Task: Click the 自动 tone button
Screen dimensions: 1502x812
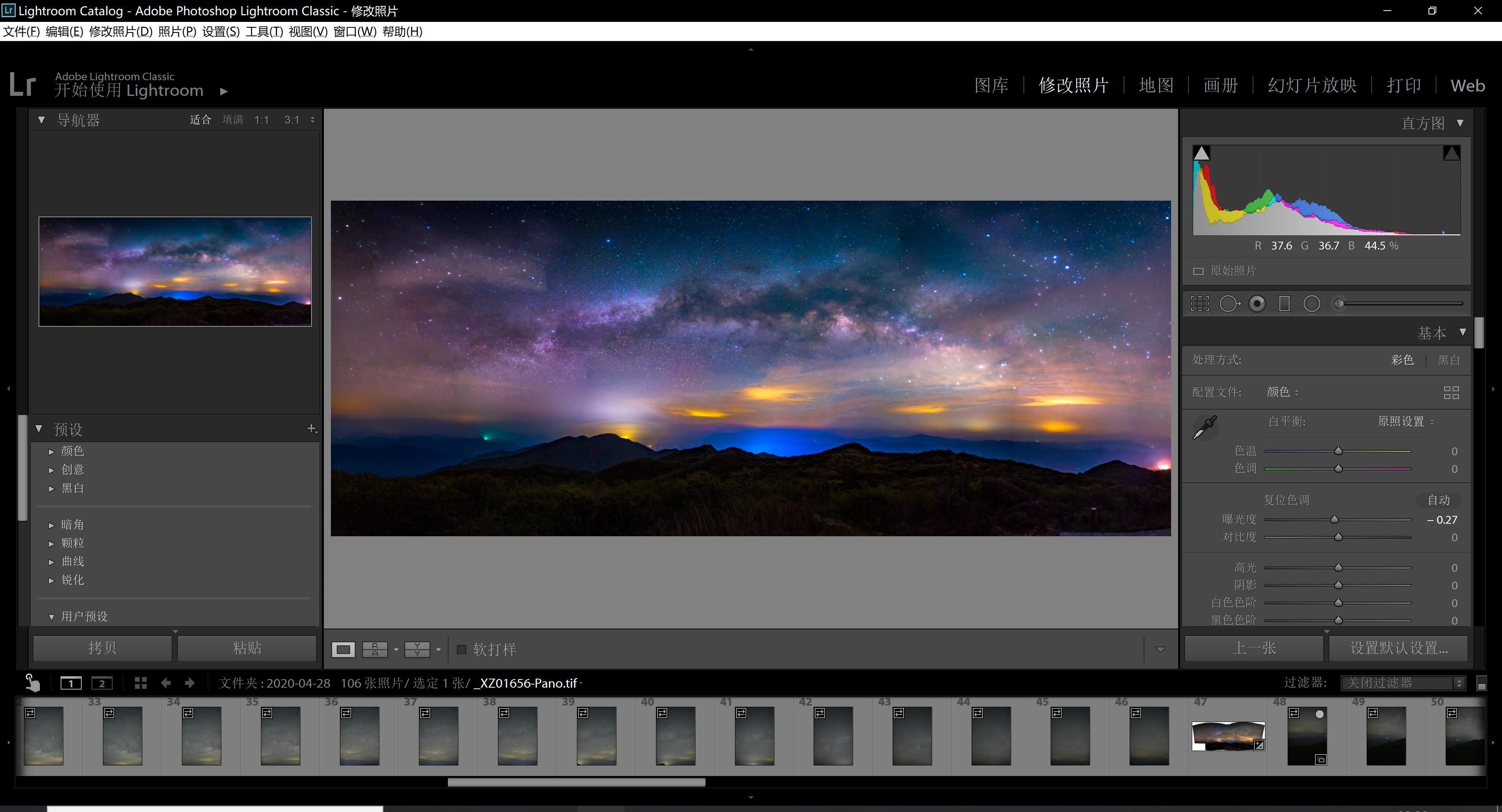Action: 1438,500
